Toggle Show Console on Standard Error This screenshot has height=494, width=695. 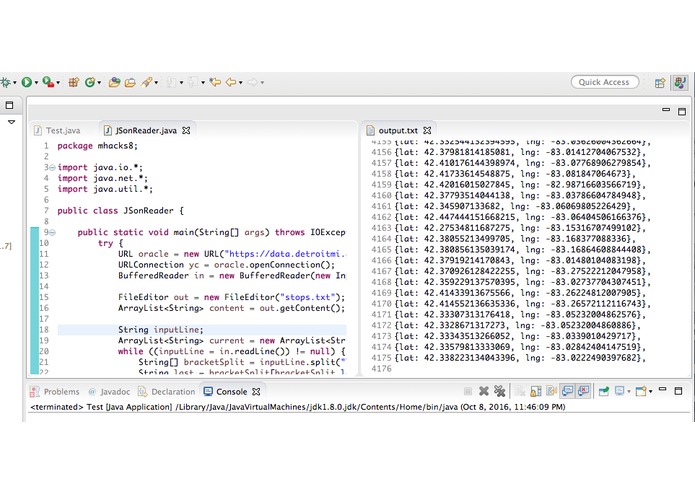coord(583,391)
